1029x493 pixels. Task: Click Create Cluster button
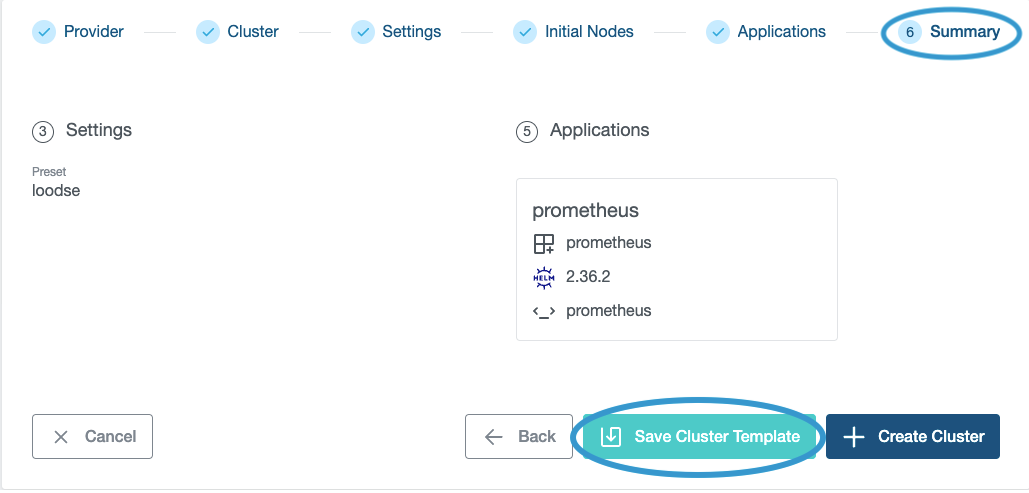click(913, 436)
